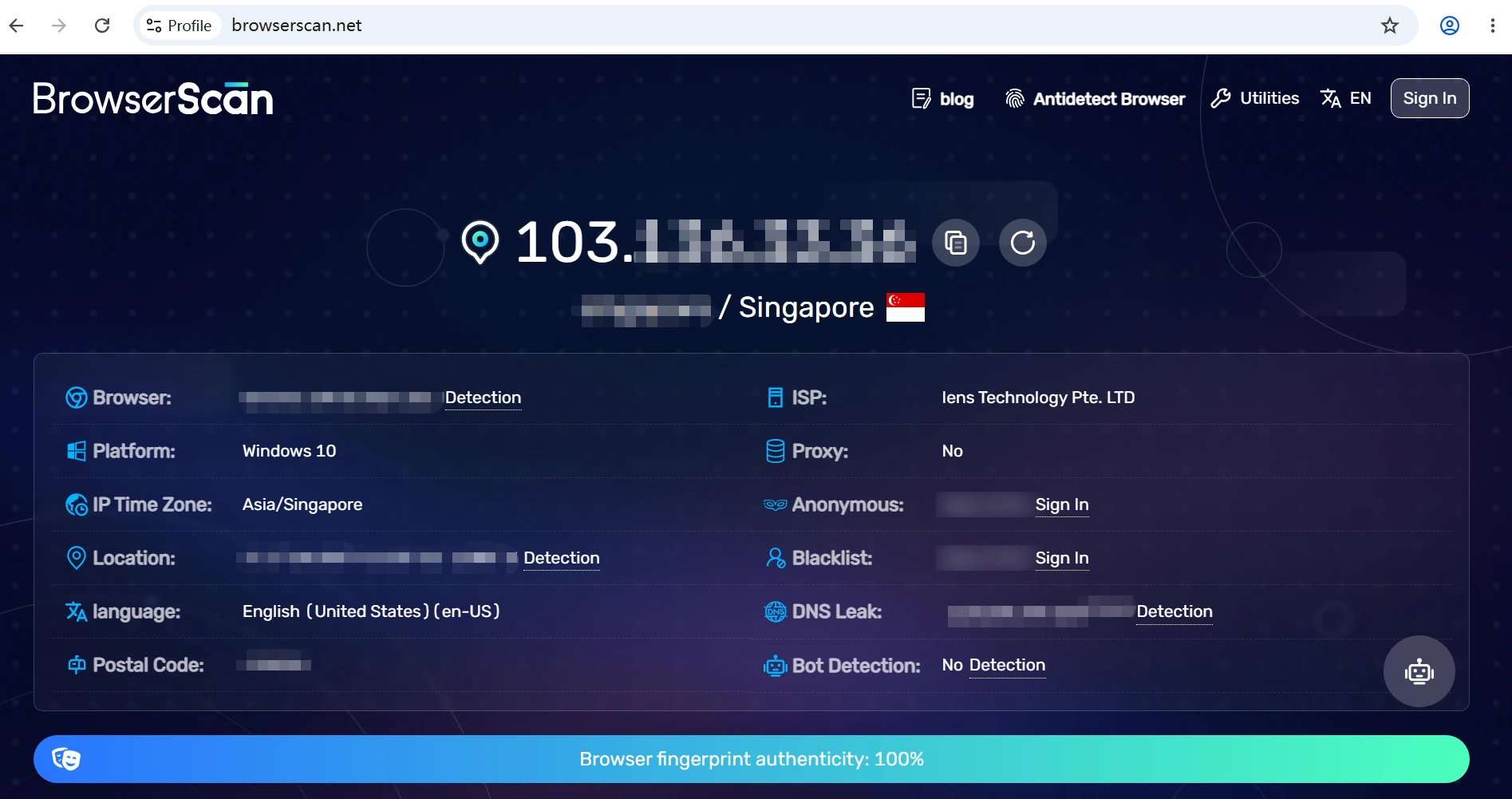This screenshot has width=1512, height=799.
Task: Select the Windows 10 platform value
Action: (x=290, y=451)
